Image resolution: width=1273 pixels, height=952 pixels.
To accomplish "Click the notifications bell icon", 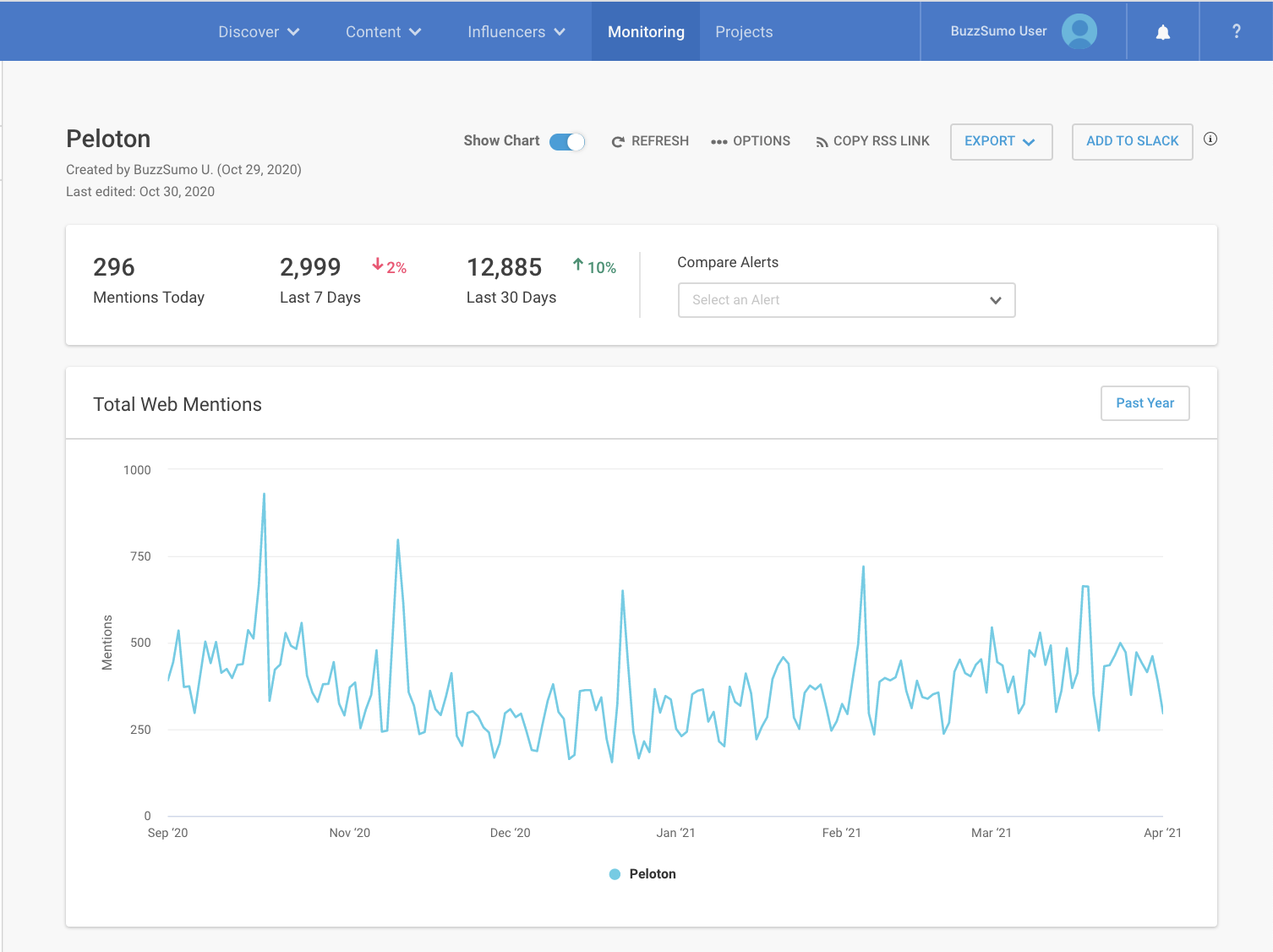I will pos(1162,31).
